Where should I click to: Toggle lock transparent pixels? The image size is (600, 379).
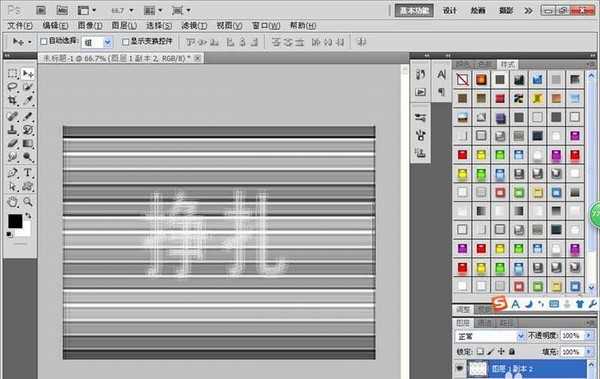click(x=480, y=351)
